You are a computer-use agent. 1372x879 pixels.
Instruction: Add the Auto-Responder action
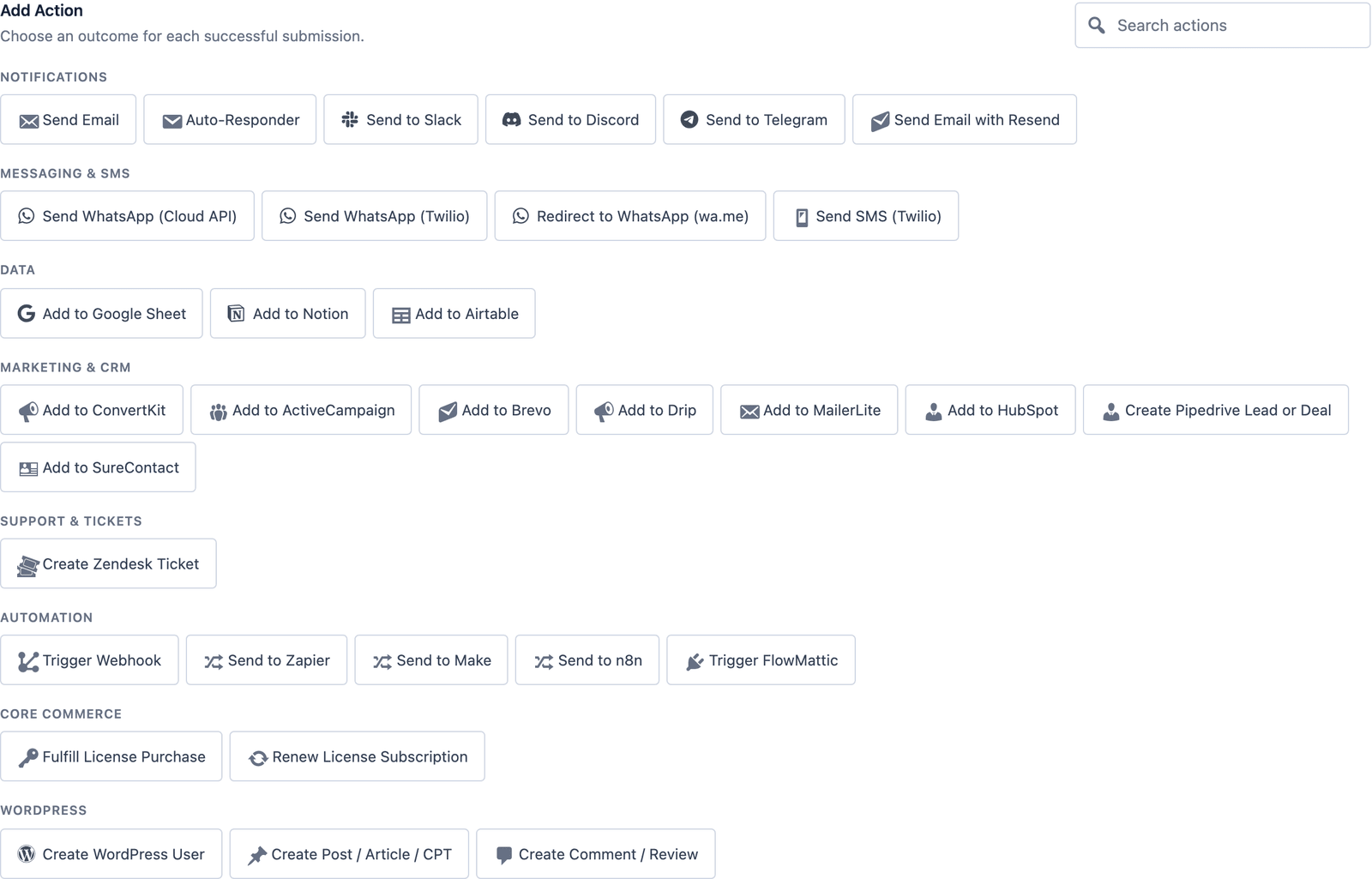pos(230,119)
